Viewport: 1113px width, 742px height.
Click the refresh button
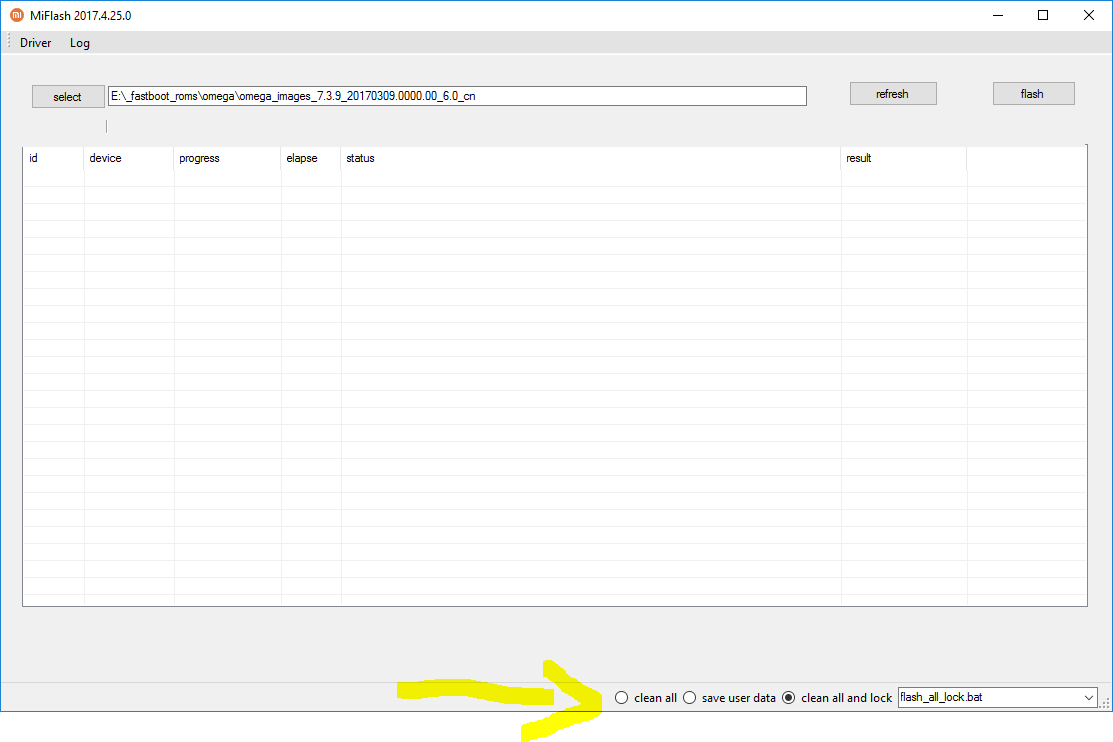pyautogui.click(x=893, y=94)
